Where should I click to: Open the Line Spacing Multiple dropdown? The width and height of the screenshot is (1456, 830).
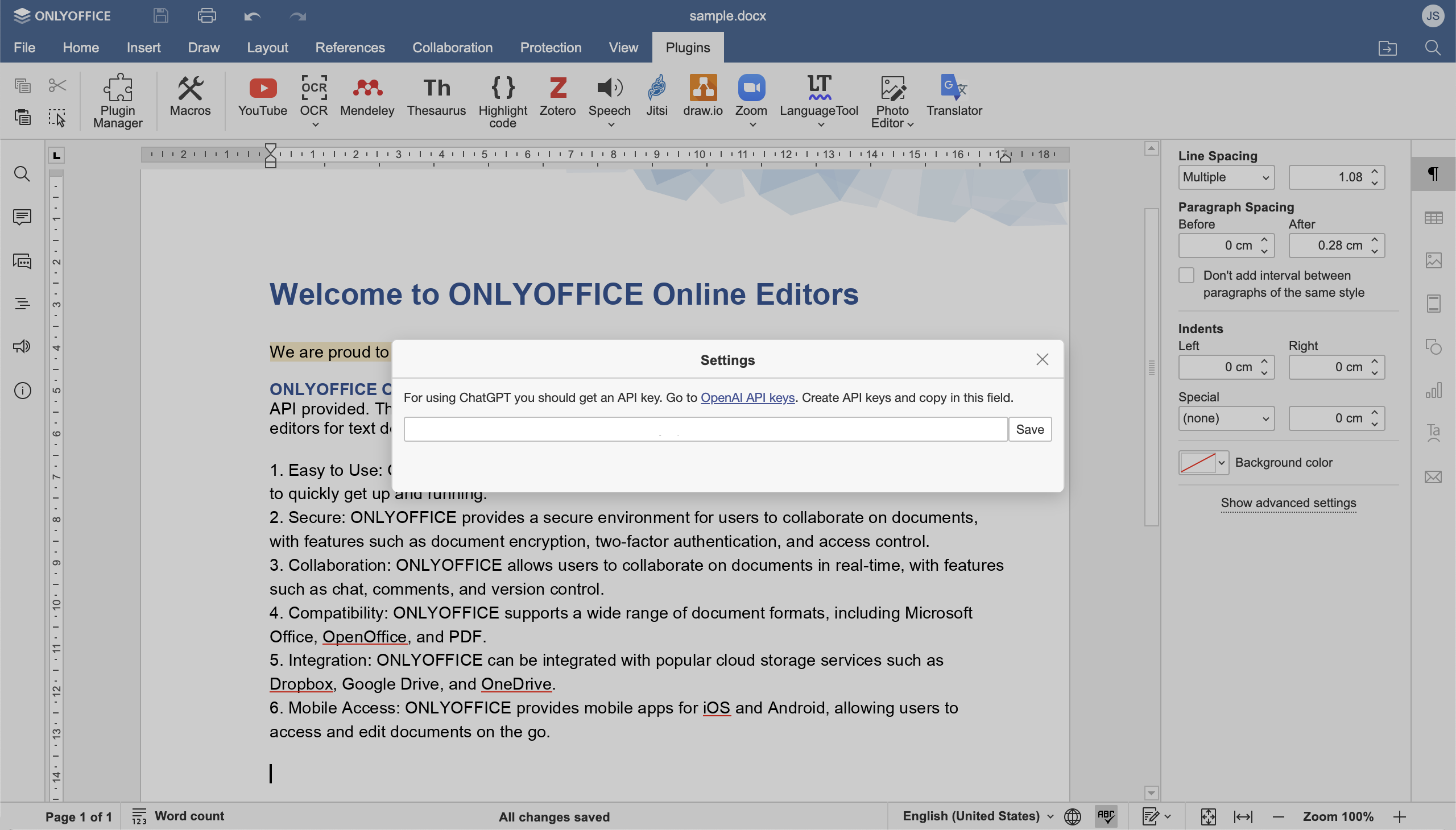[x=1226, y=177]
